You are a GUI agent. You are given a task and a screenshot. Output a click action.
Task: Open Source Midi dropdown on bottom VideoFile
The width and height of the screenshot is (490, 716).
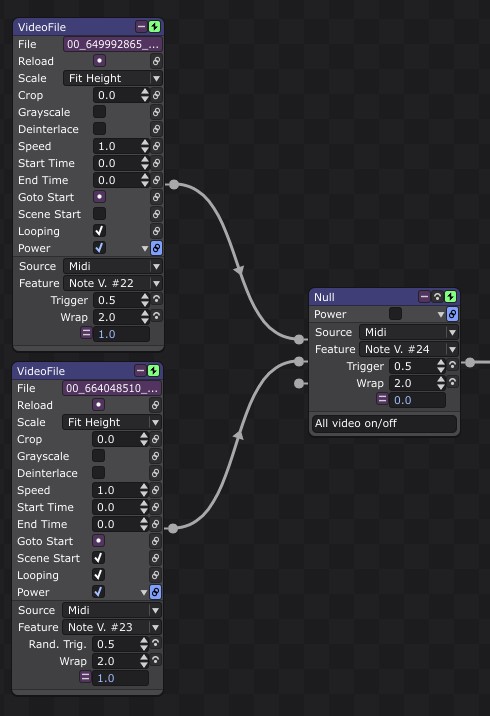tap(111, 610)
